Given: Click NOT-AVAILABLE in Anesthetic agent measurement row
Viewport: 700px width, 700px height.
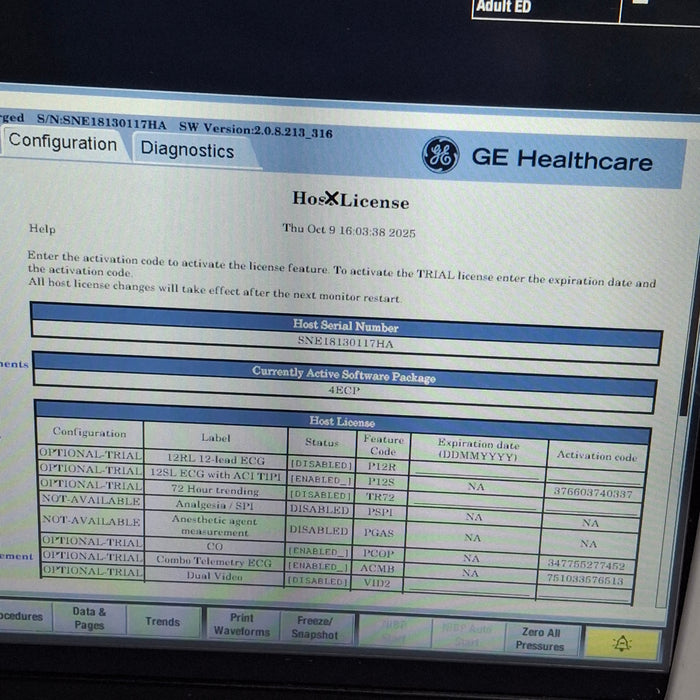Looking at the screenshot, I should pyautogui.click(x=91, y=521).
